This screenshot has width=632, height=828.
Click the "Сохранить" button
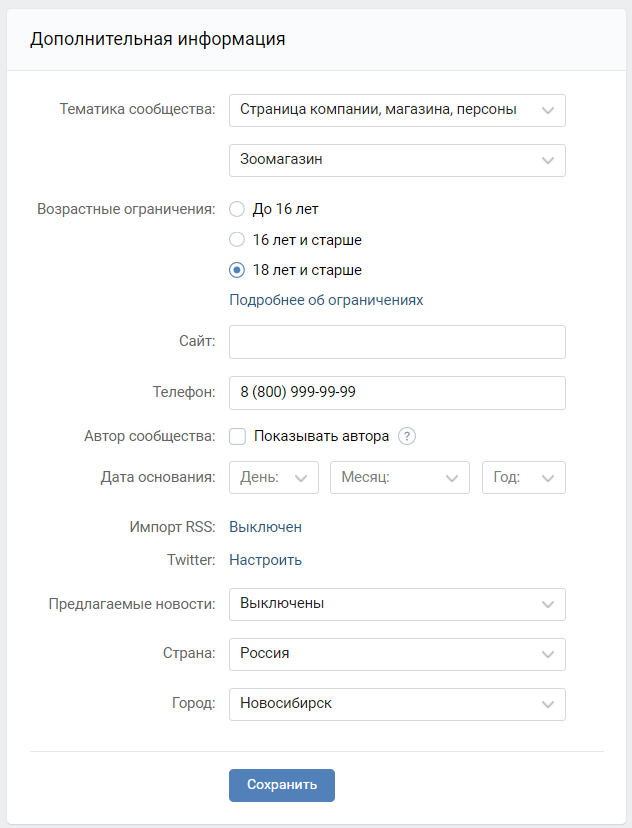282,785
